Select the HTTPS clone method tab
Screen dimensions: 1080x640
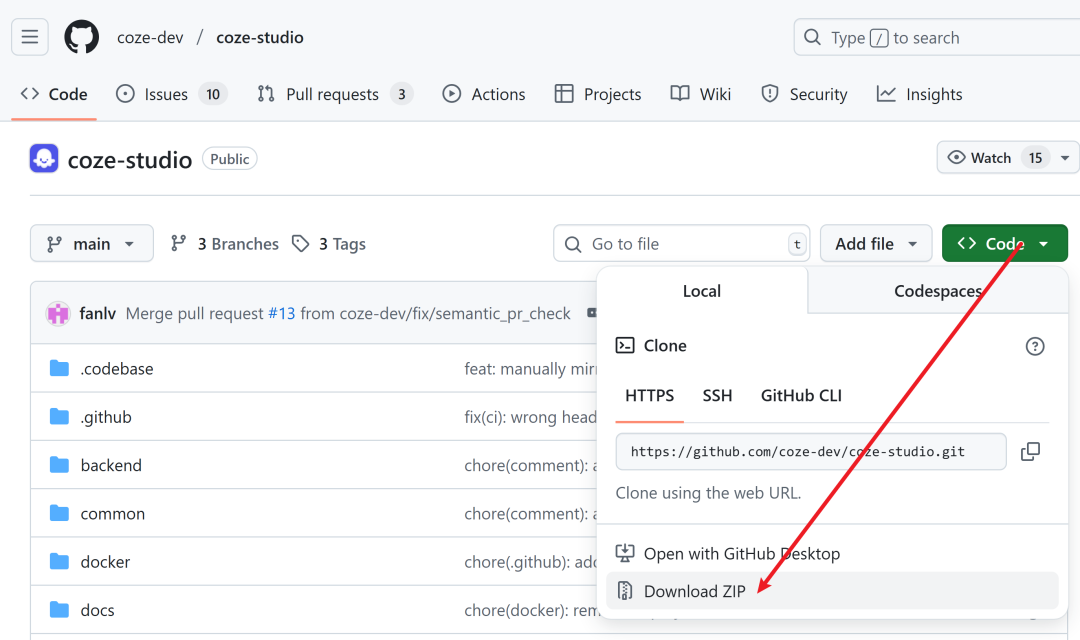[x=650, y=395]
